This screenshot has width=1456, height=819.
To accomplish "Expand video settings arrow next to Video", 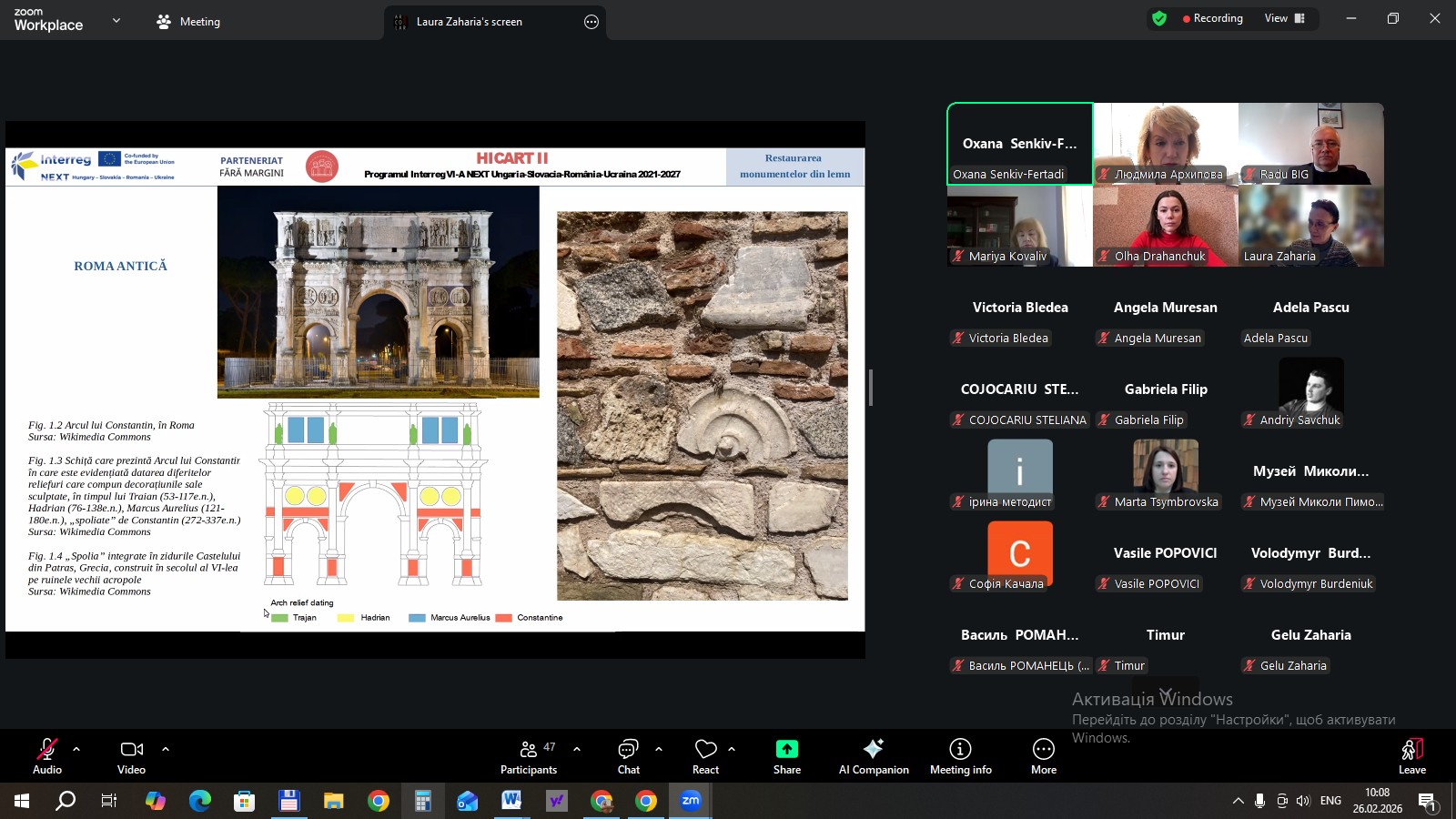I will [166, 749].
